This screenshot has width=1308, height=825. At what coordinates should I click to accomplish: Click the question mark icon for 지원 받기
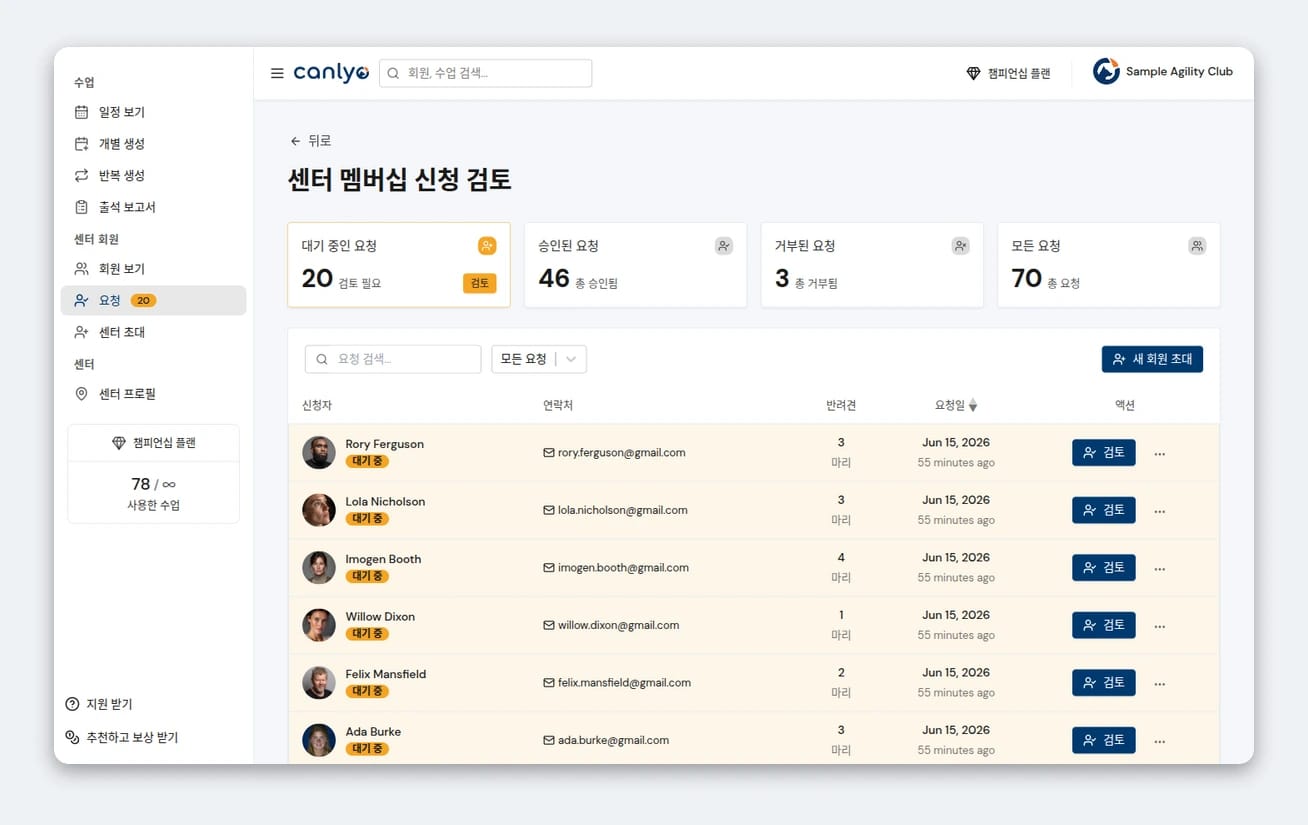72,704
